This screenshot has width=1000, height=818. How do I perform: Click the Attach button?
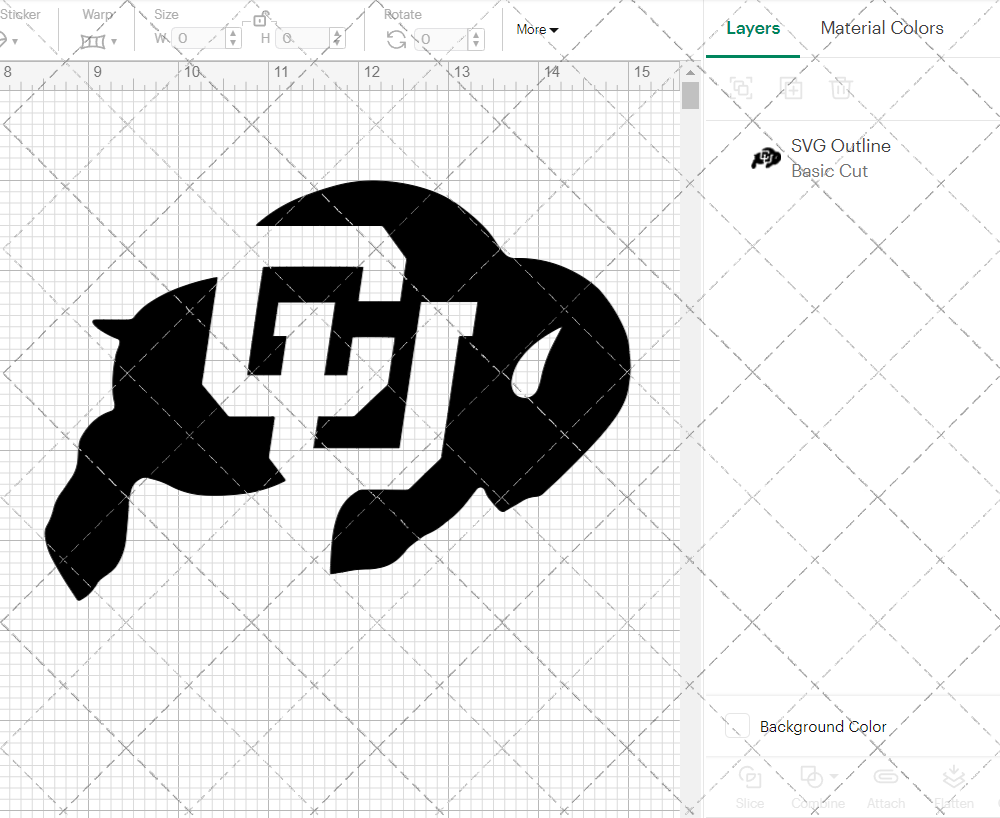886,787
